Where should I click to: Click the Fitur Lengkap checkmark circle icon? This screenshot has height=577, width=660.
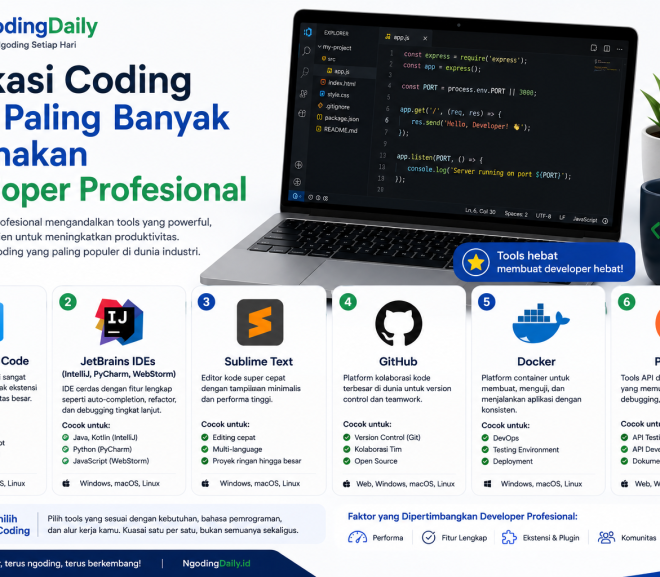pyautogui.click(x=428, y=537)
